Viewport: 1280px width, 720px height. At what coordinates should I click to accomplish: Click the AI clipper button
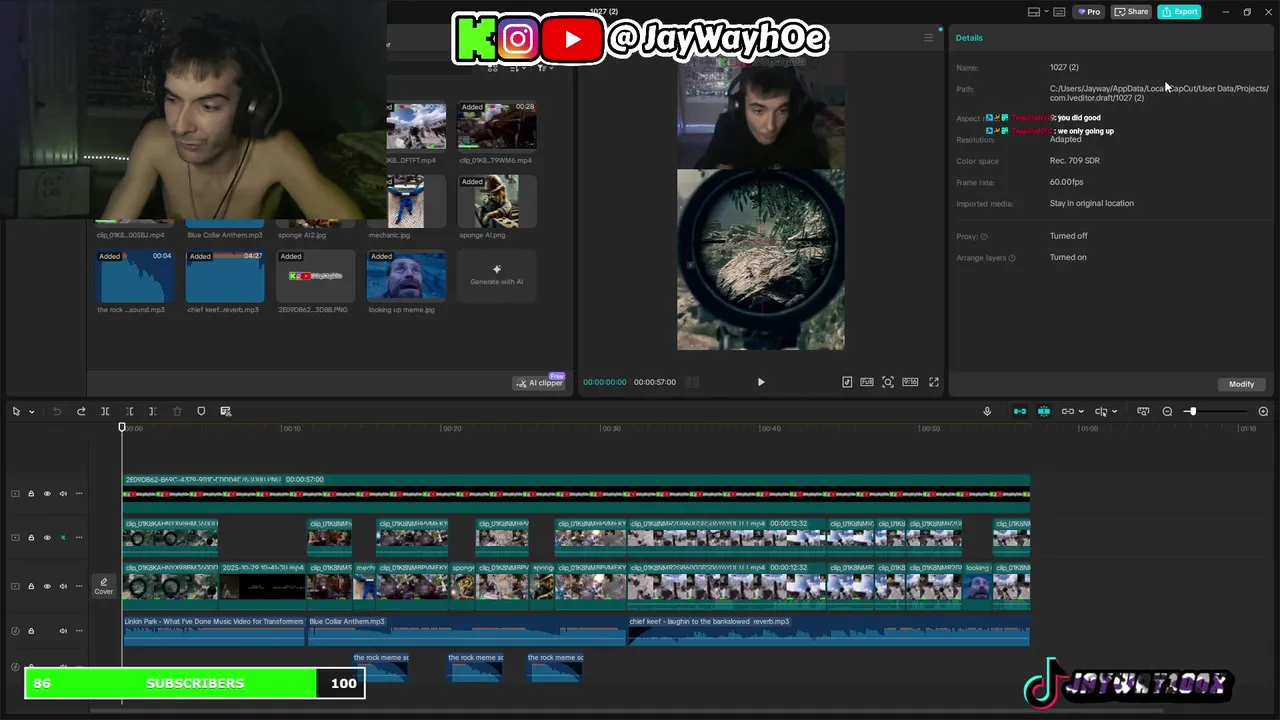tap(540, 383)
